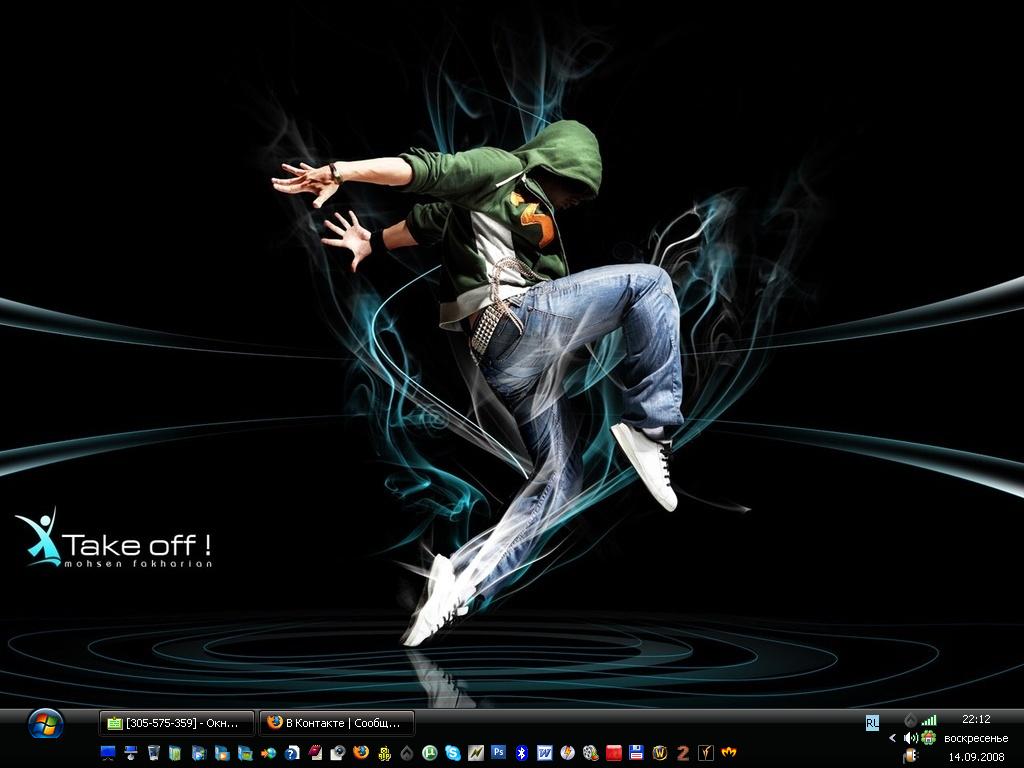This screenshot has height=768, width=1024.
Task: Open the blue help question mark icon
Action: [292, 752]
